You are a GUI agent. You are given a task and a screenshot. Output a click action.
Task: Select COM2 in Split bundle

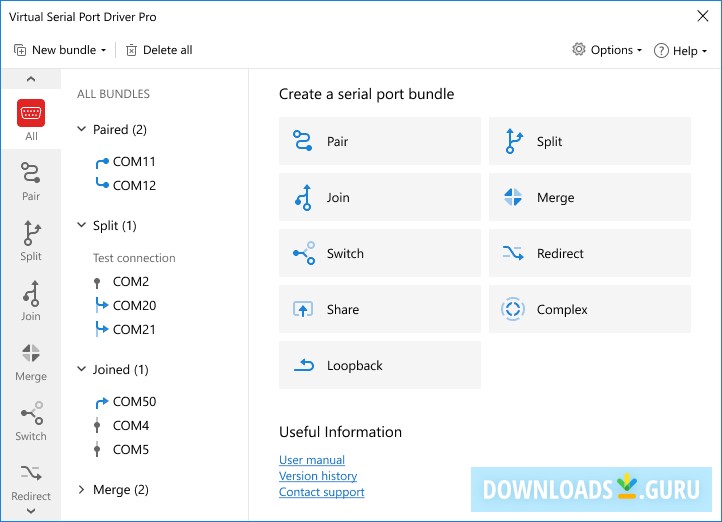coord(131,281)
